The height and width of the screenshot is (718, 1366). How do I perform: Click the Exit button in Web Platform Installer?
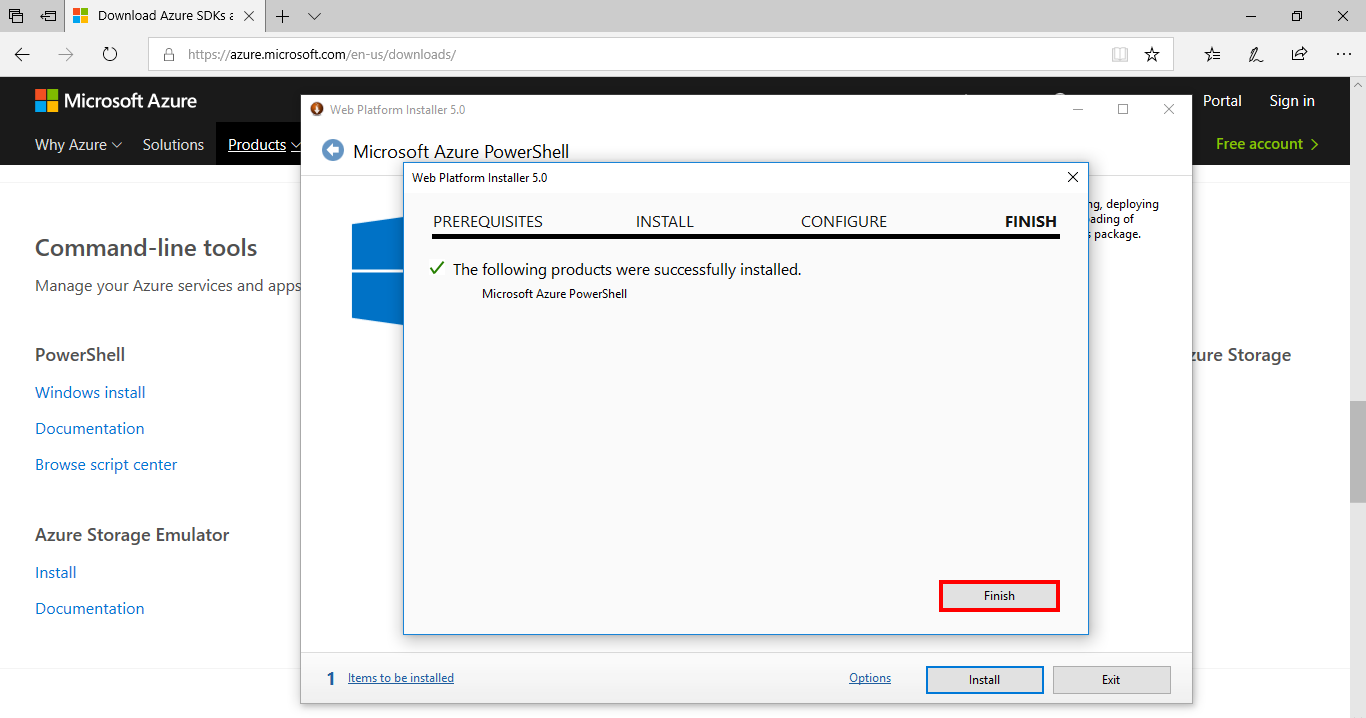coord(1111,680)
